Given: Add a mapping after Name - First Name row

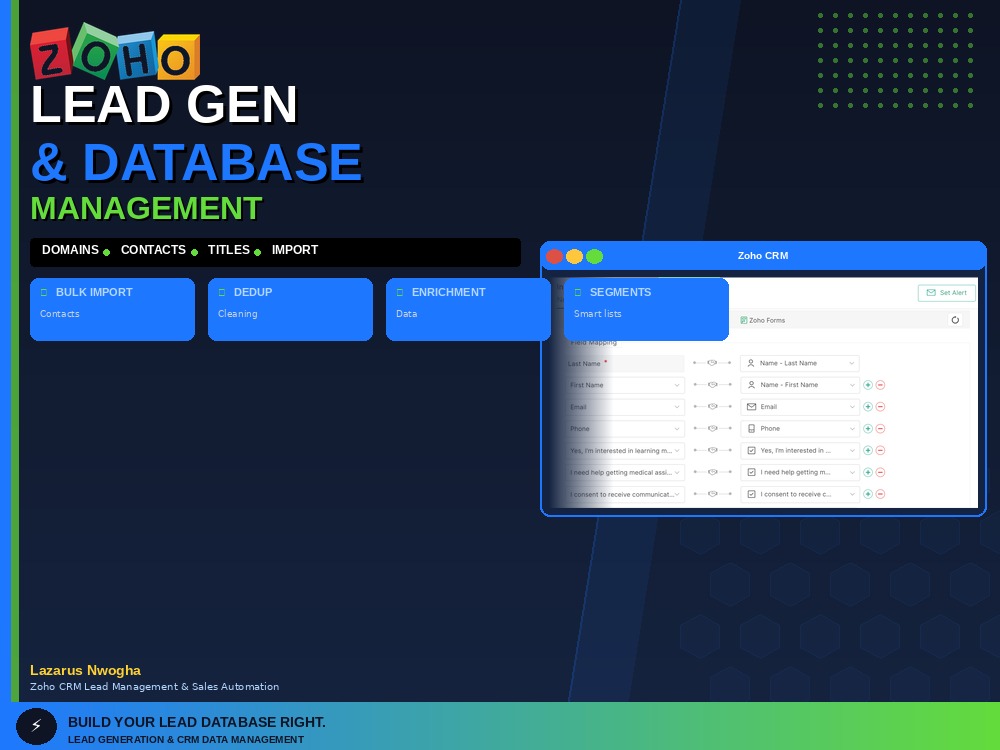Looking at the screenshot, I should (867, 385).
